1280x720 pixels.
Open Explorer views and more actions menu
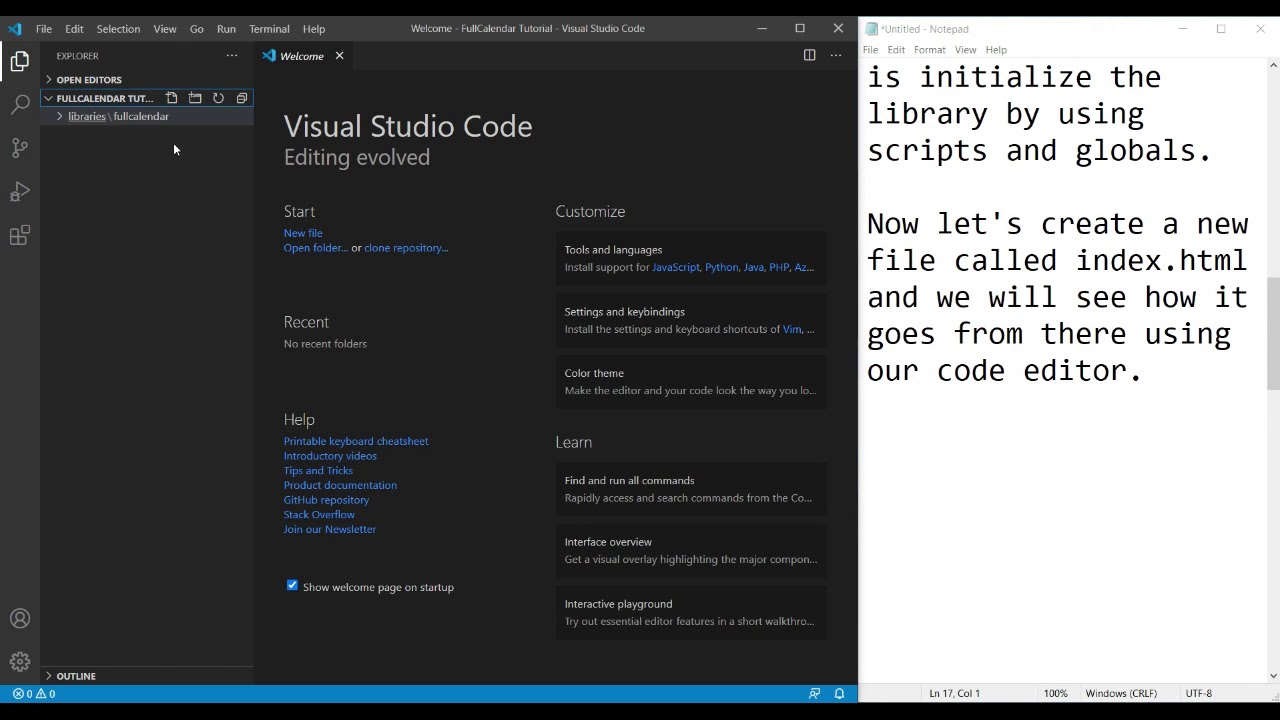pos(232,56)
